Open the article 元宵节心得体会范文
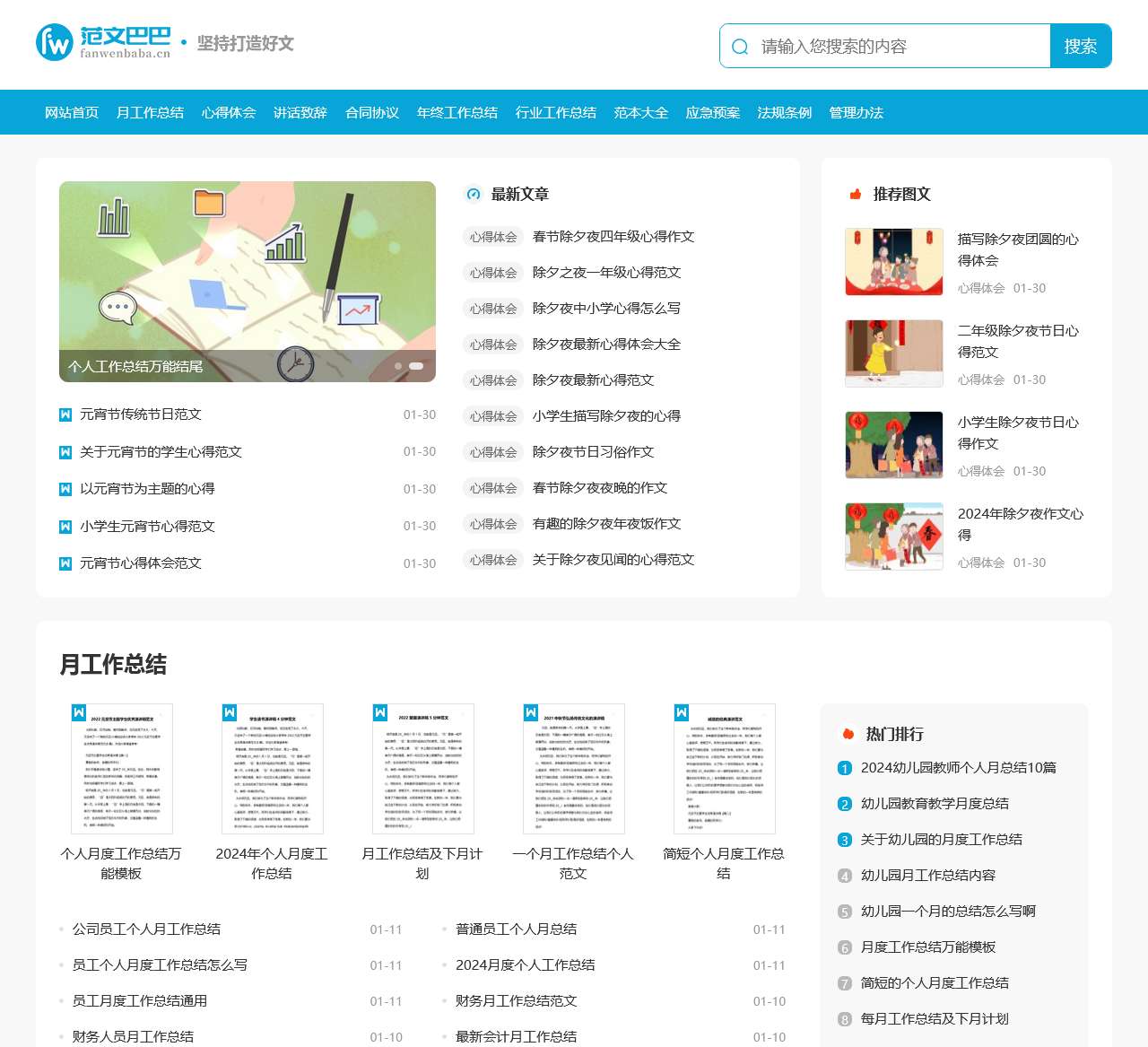Image resolution: width=1148 pixels, height=1047 pixels. click(140, 563)
